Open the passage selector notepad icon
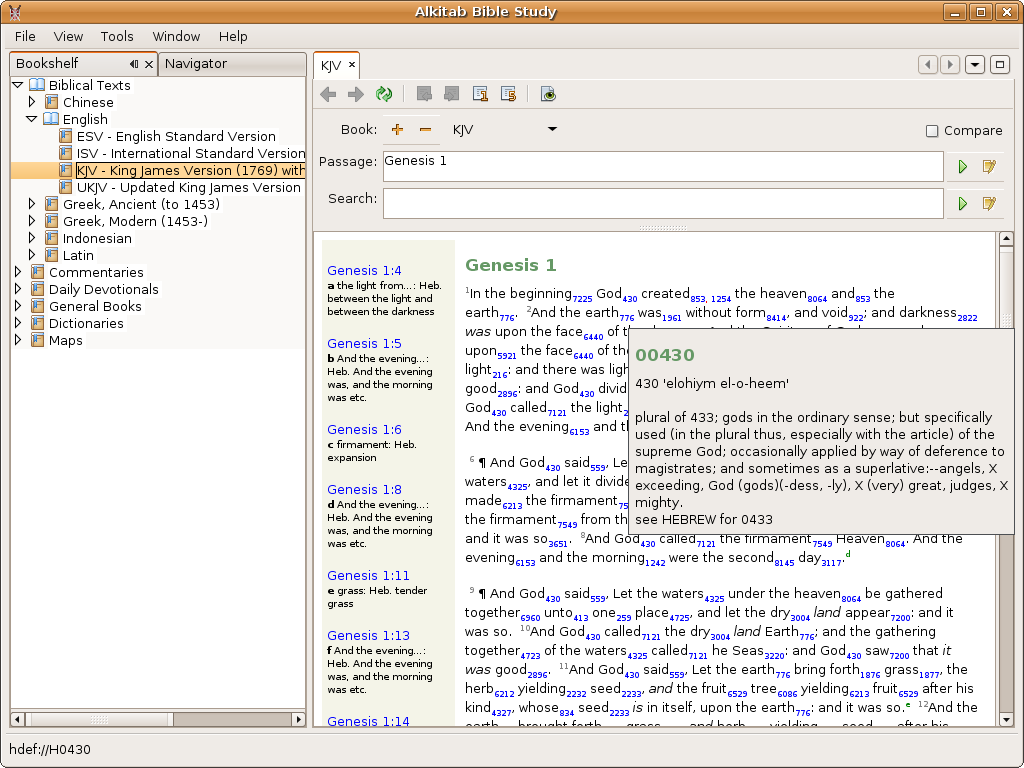The width and height of the screenshot is (1024, 768). click(989, 167)
